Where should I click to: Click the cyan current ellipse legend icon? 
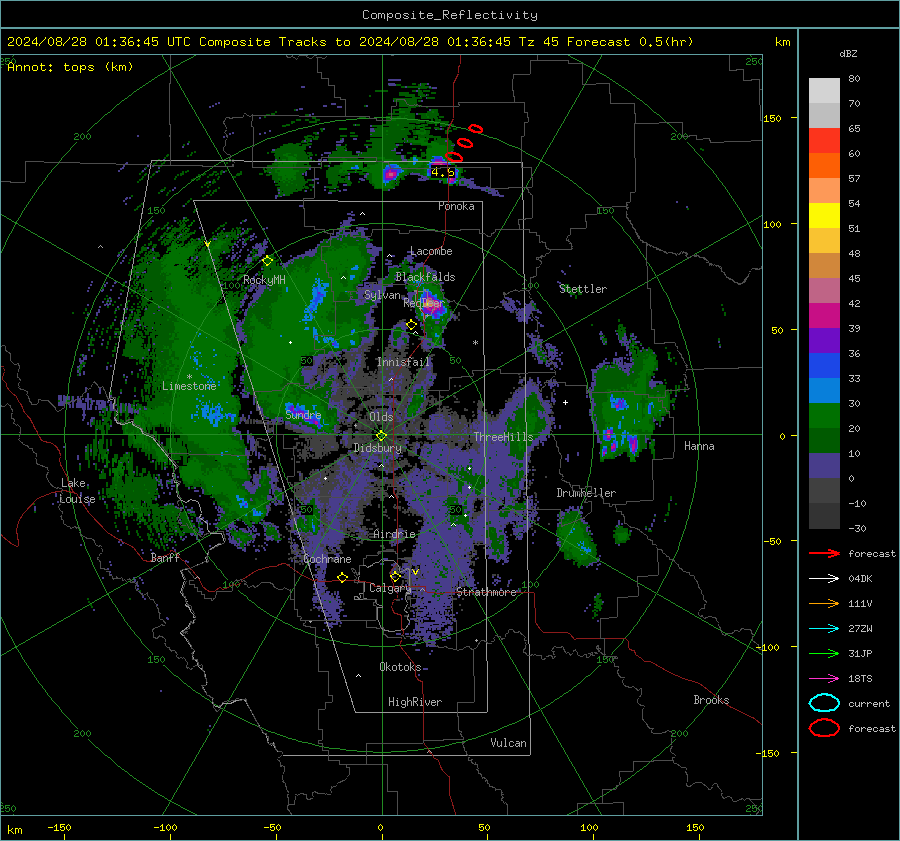824,703
